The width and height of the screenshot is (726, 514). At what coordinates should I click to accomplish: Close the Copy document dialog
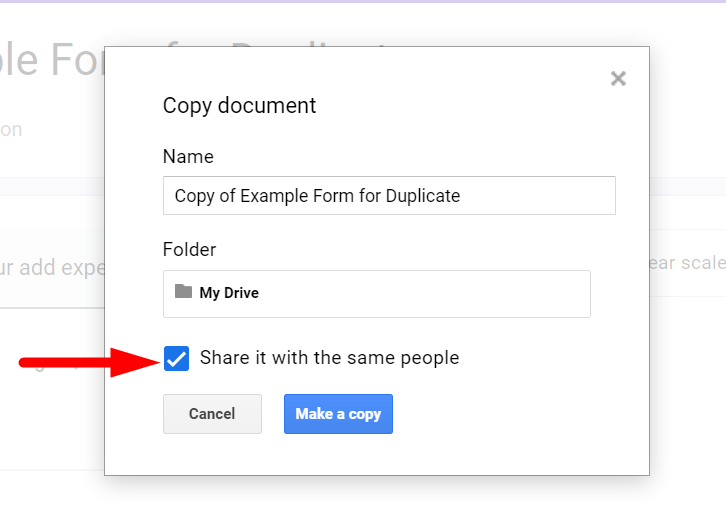618,79
